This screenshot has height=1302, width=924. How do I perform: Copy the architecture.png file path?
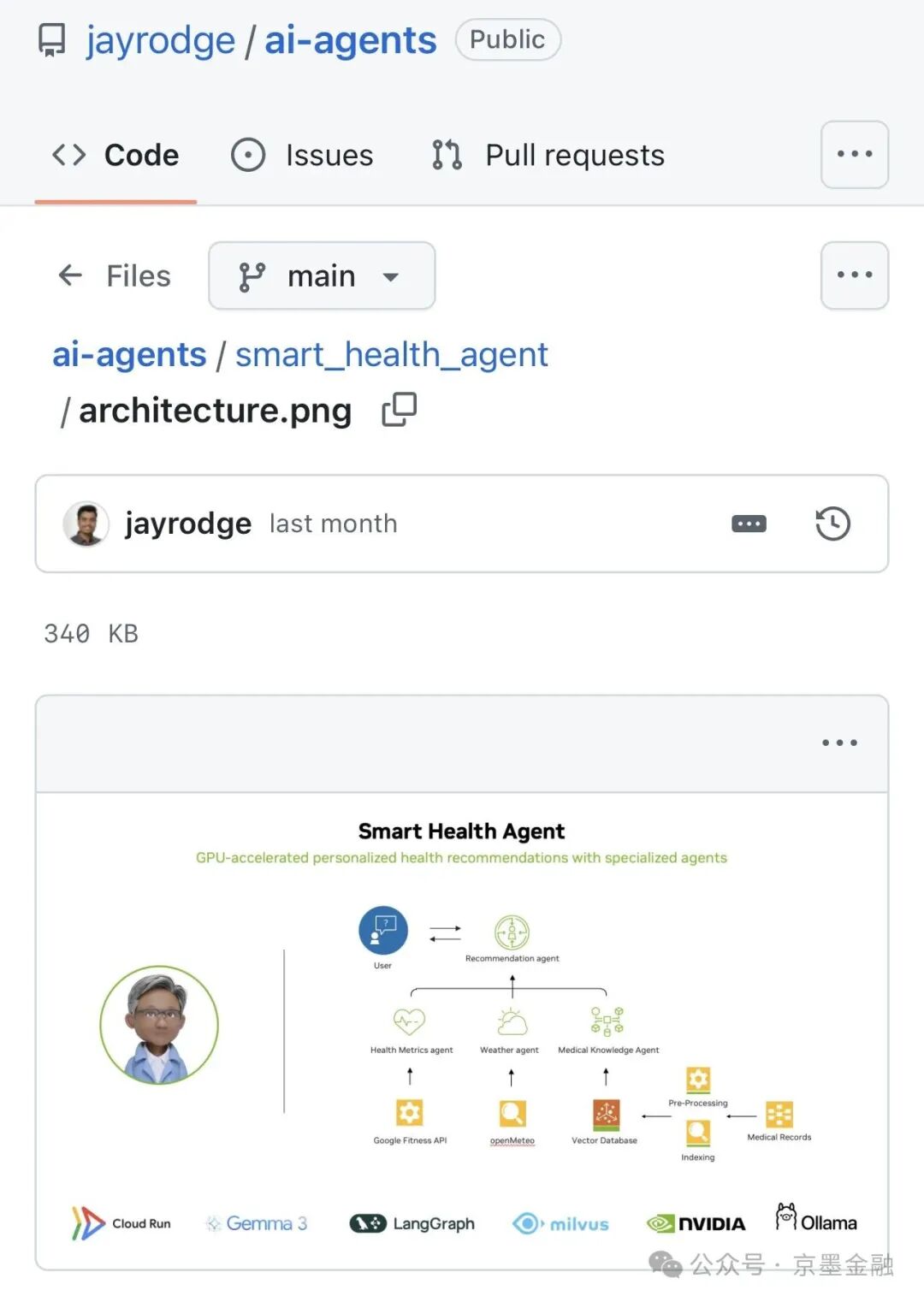(x=399, y=409)
